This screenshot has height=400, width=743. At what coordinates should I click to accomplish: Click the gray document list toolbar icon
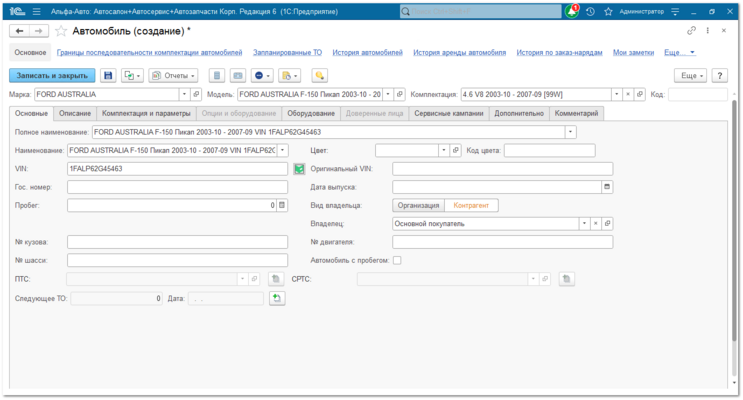pos(217,75)
